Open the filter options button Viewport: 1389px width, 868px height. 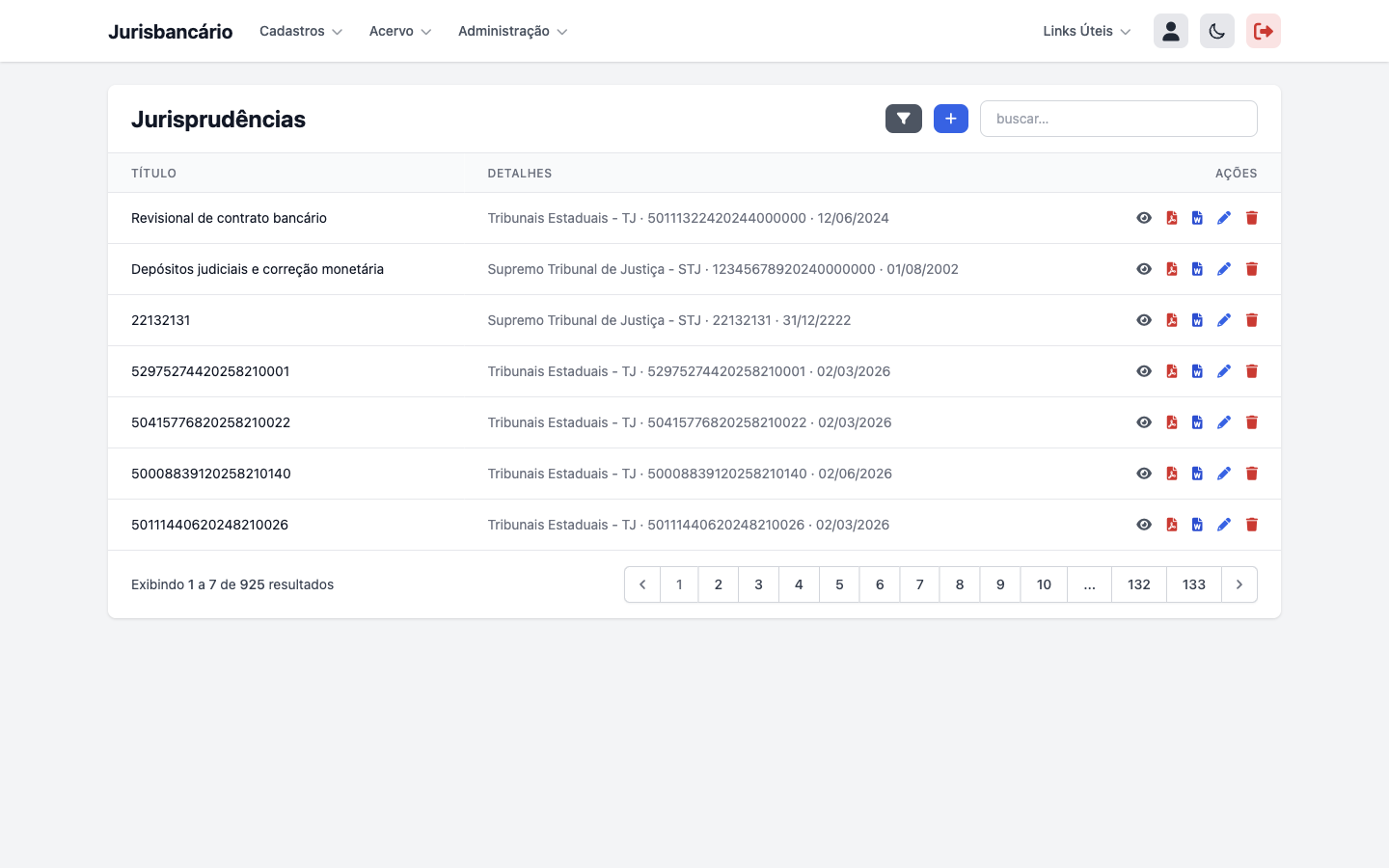point(904,119)
